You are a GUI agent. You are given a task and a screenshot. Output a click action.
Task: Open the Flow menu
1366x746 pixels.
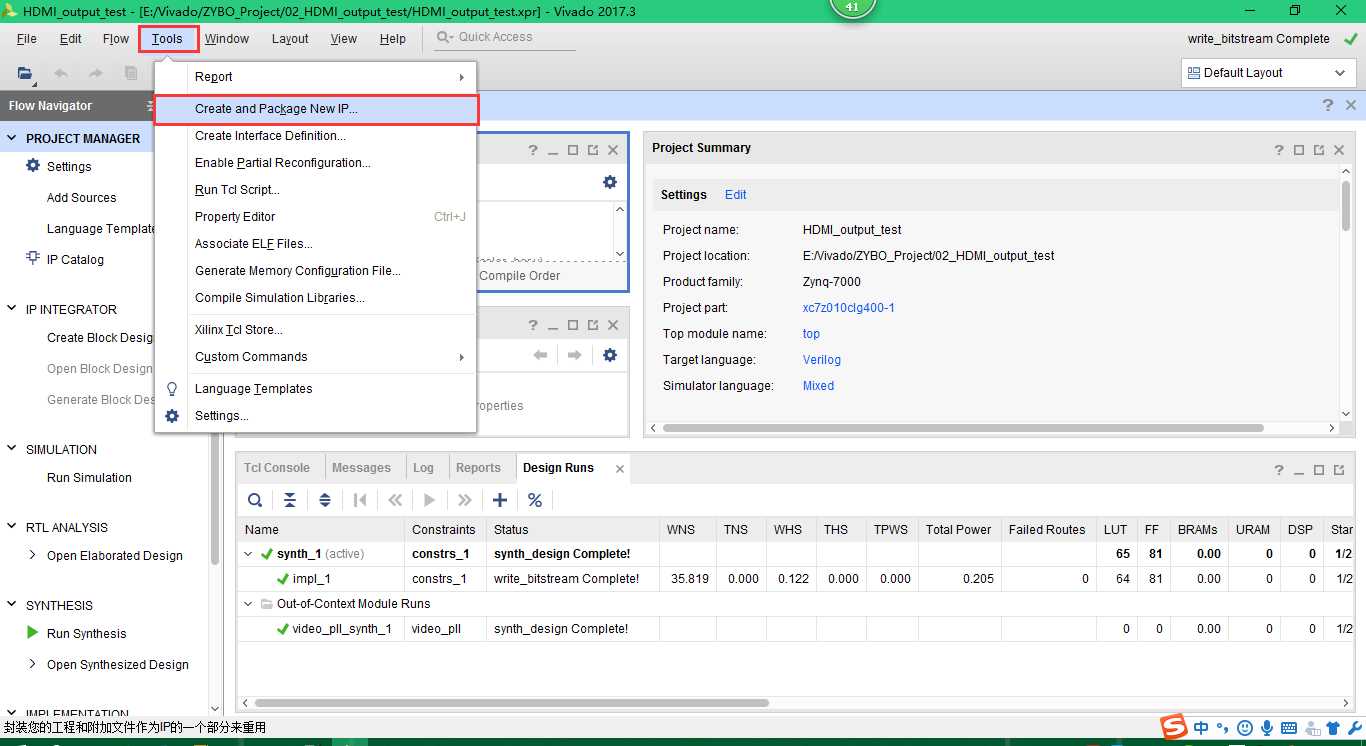(116, 39)
